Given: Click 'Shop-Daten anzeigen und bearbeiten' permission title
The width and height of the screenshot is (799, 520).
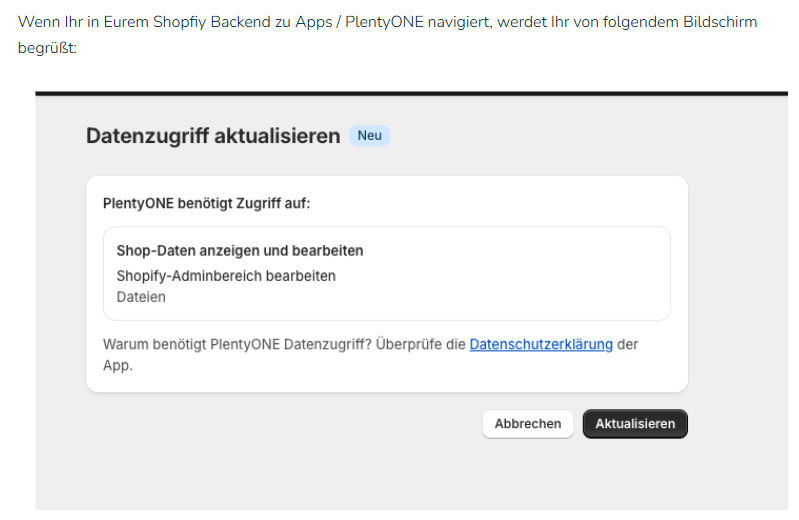Looking at the screenshot, I should [x=240, y=251].
